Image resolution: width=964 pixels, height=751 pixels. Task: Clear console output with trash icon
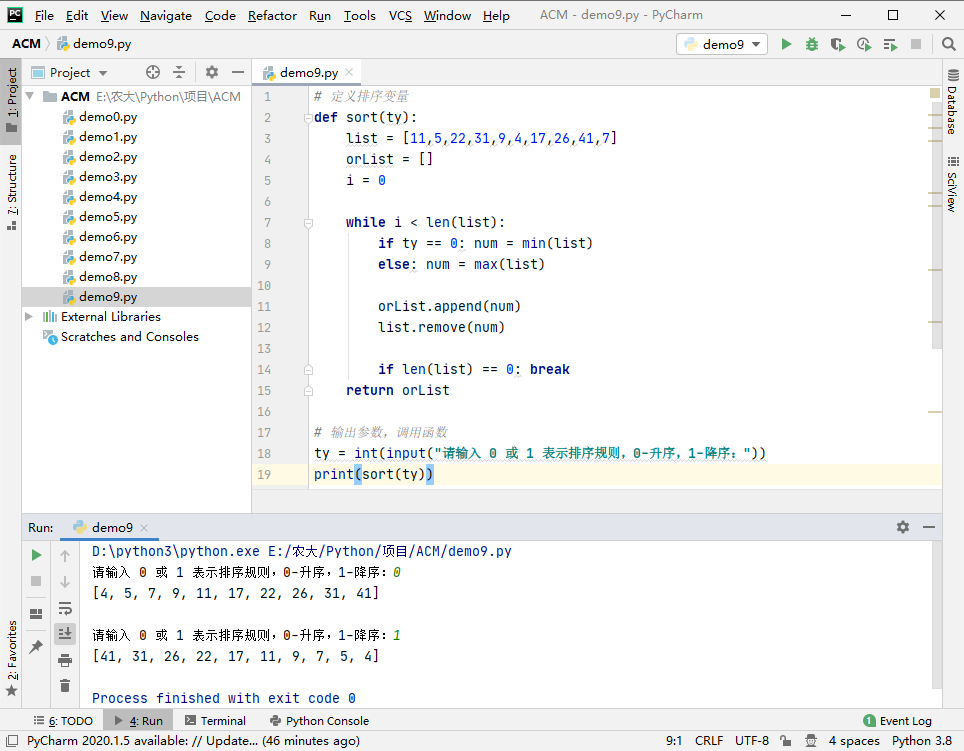(65, 685)
